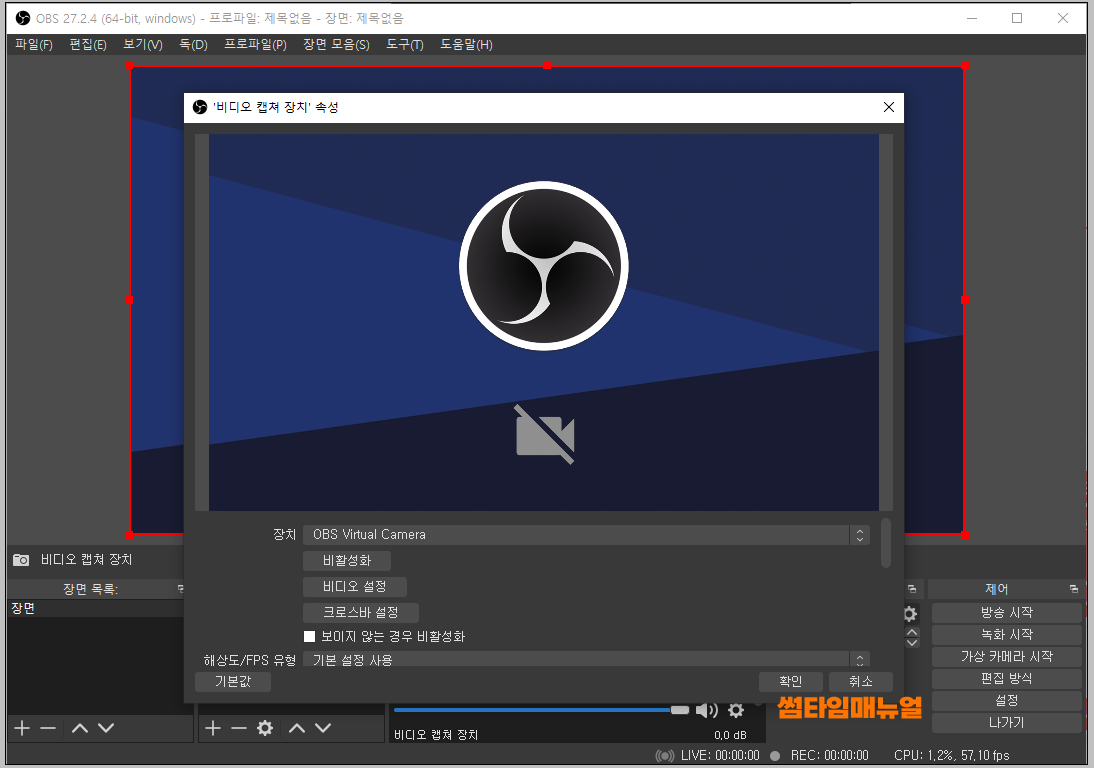Click the CPU: 1.2%, 57.10 fps readout
The width and height of the screenshot is (1094, 768).
point(952,755)
